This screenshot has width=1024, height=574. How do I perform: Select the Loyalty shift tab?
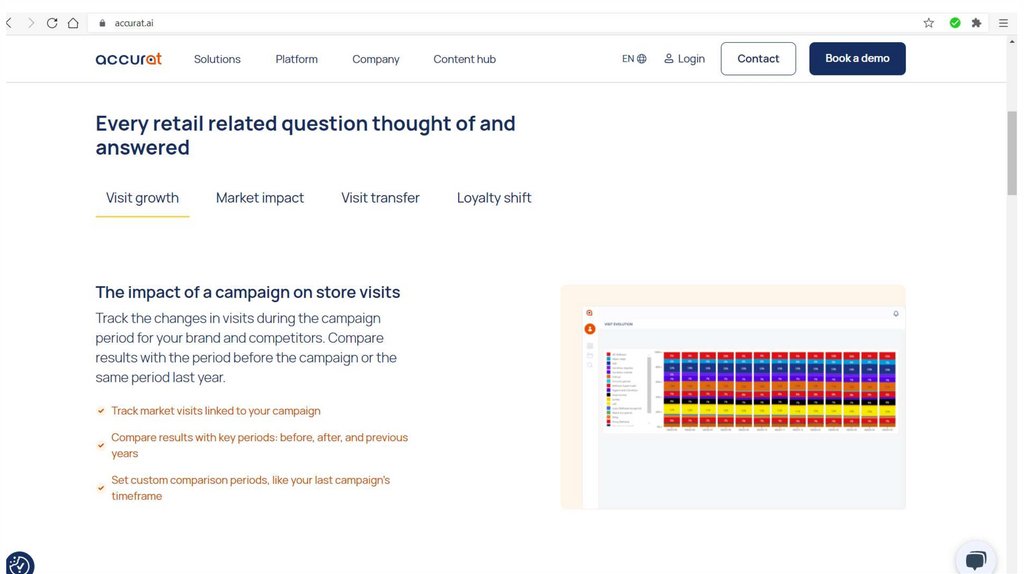click(494, 198)
